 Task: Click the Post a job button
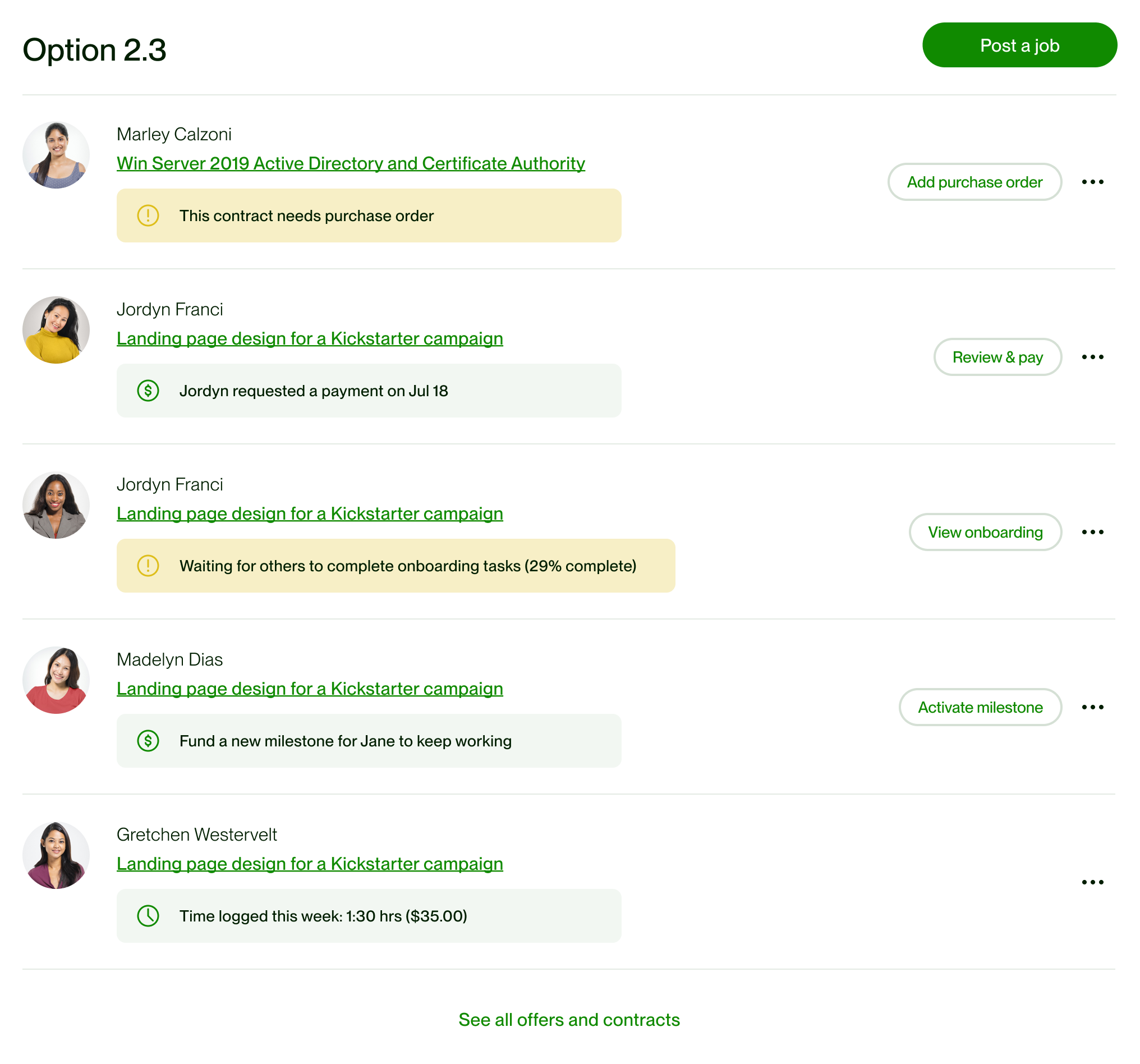click(1019, 45)
